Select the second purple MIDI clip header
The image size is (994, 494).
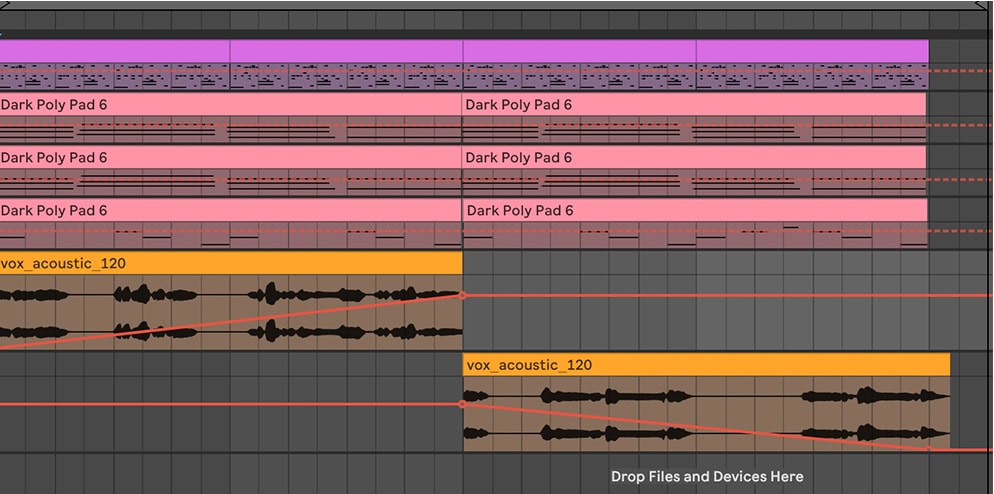click(346, 51)
